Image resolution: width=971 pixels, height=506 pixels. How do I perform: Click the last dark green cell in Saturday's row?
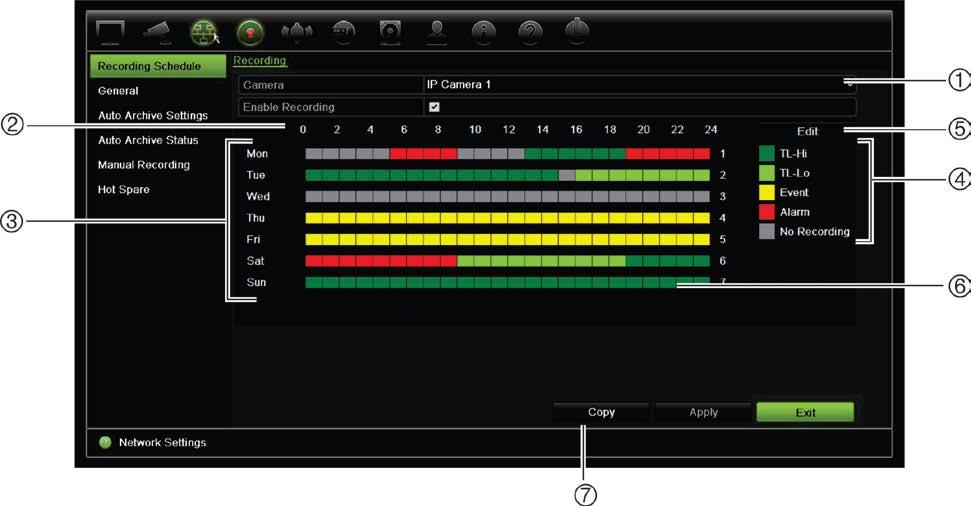[702, 261]
